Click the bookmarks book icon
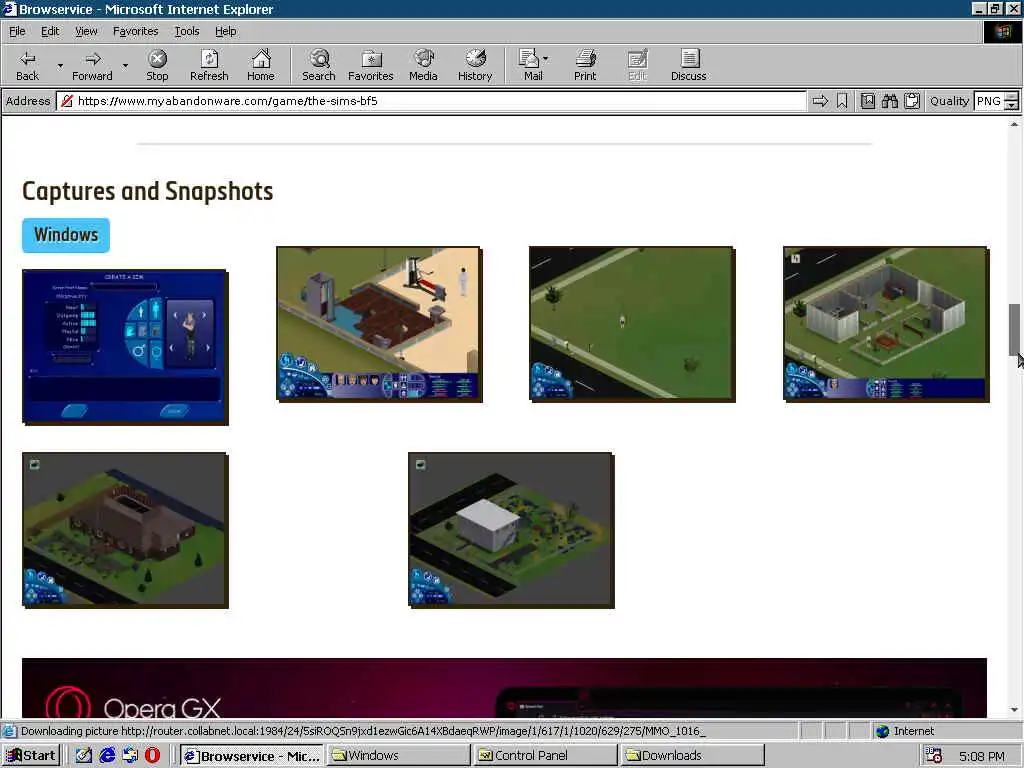Image resolution: width=1024 pixels, height=768 pixels. [x=868, y=101]
